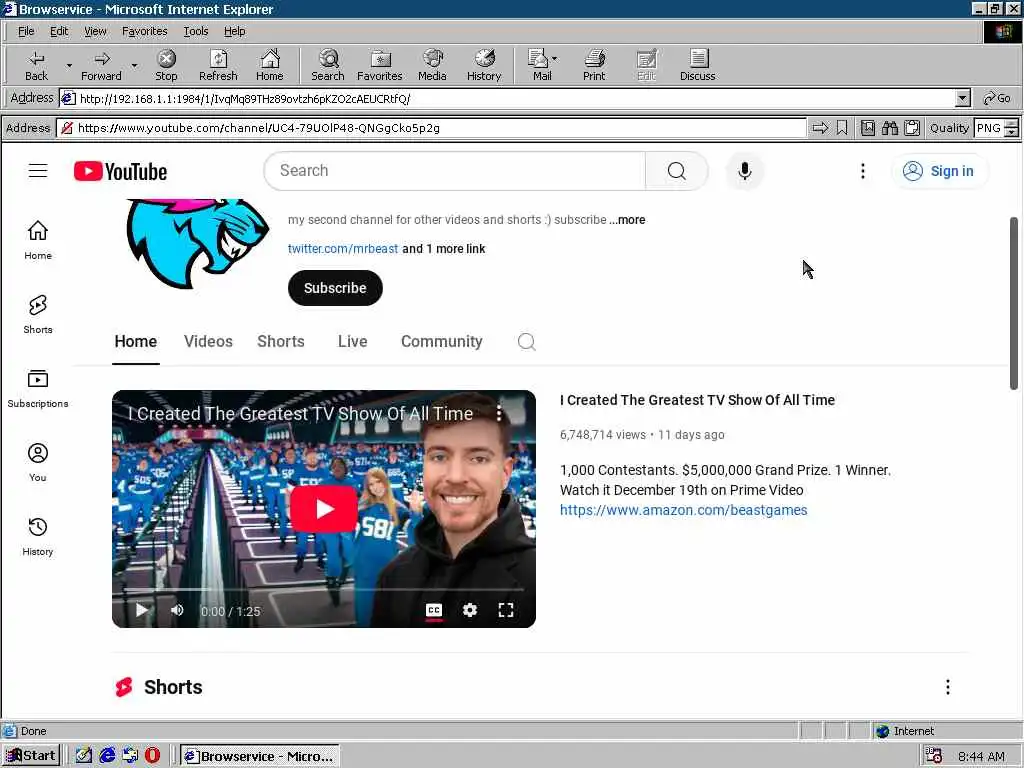Open the Media toolbar button

point(432,65)
